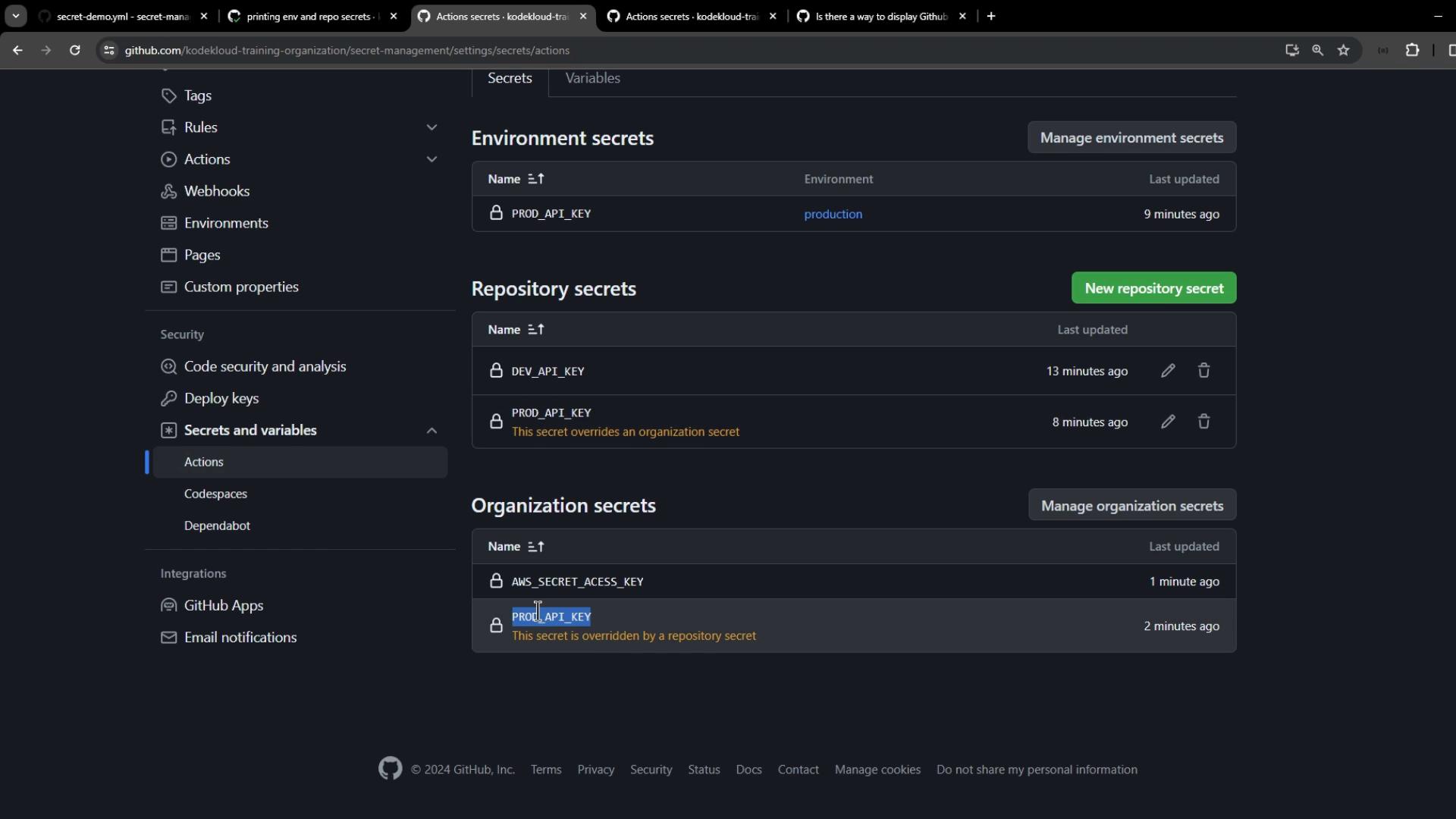Open Codespaces secrets sidebar item
The width and height of the screenshot is (1456, 819).
coord(215,494)
